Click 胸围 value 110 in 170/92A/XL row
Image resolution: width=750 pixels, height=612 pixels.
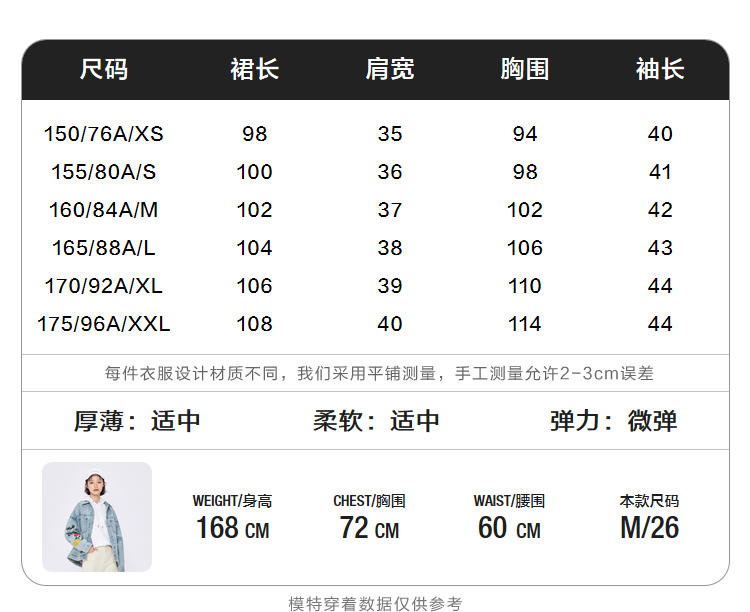[x=525, y=286]
